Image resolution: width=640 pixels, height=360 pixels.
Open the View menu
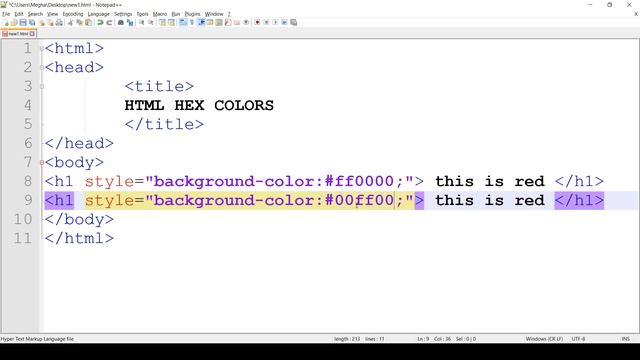[52, 14]
